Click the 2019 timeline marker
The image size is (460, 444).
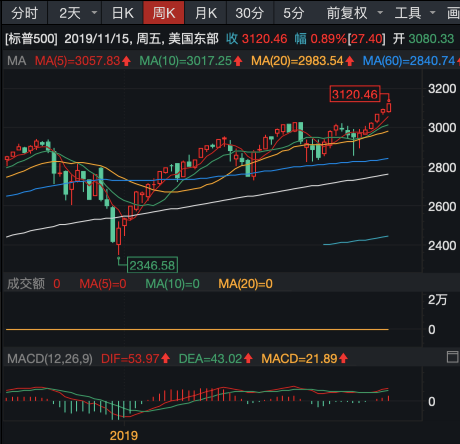124,435
